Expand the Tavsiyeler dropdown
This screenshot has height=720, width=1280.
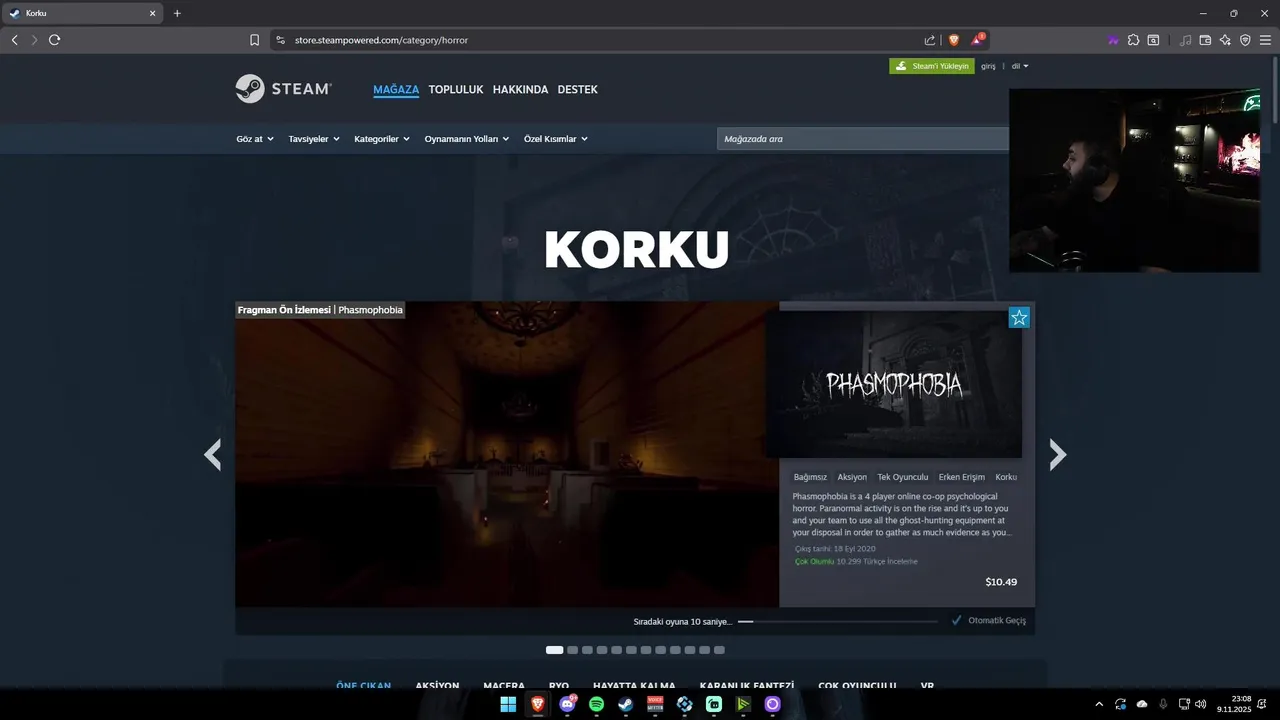tap(314, 139)
